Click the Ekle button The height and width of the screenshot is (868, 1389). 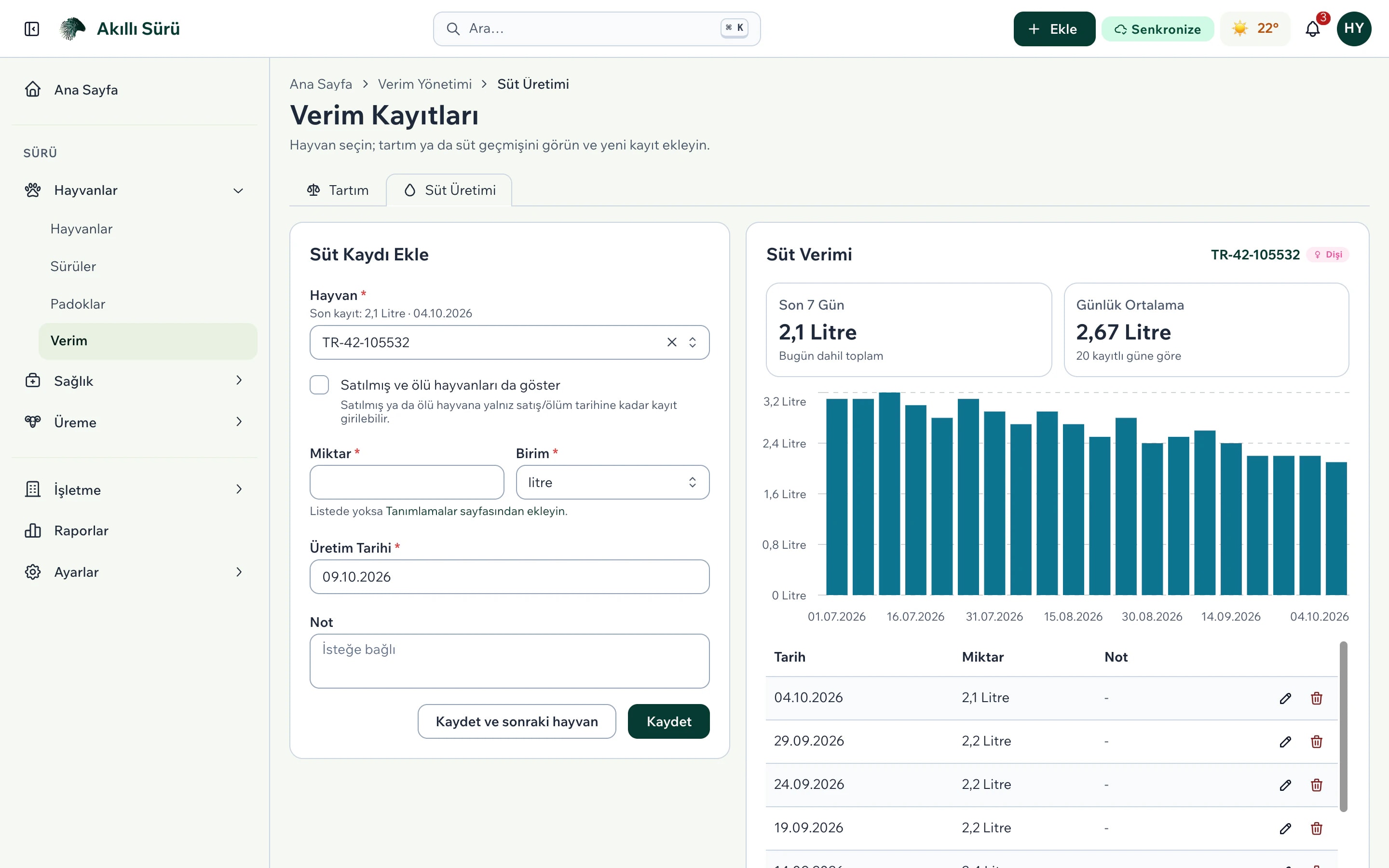tap(1054, 29)
